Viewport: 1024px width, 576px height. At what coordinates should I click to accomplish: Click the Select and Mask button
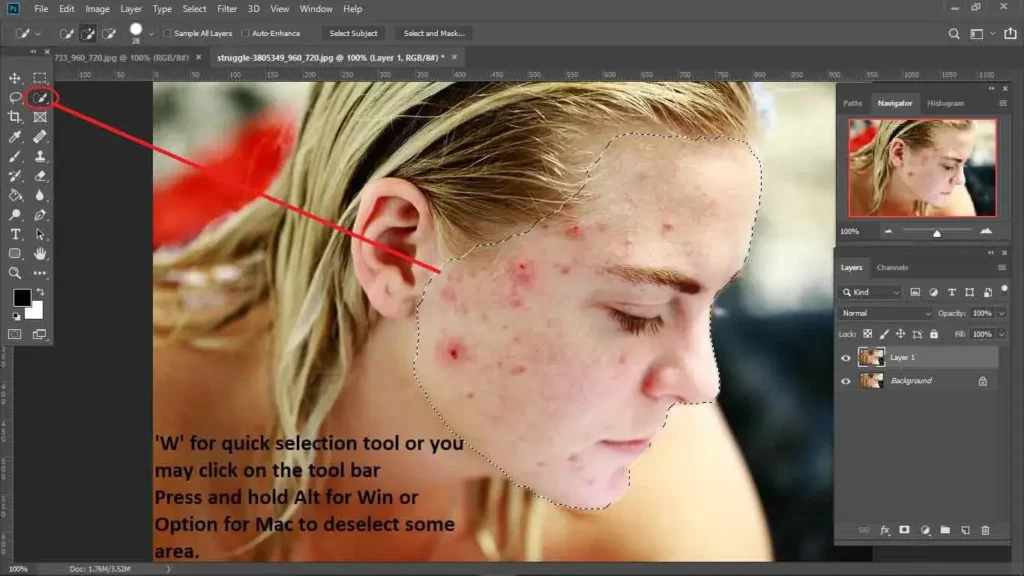[x=433, y=33]
